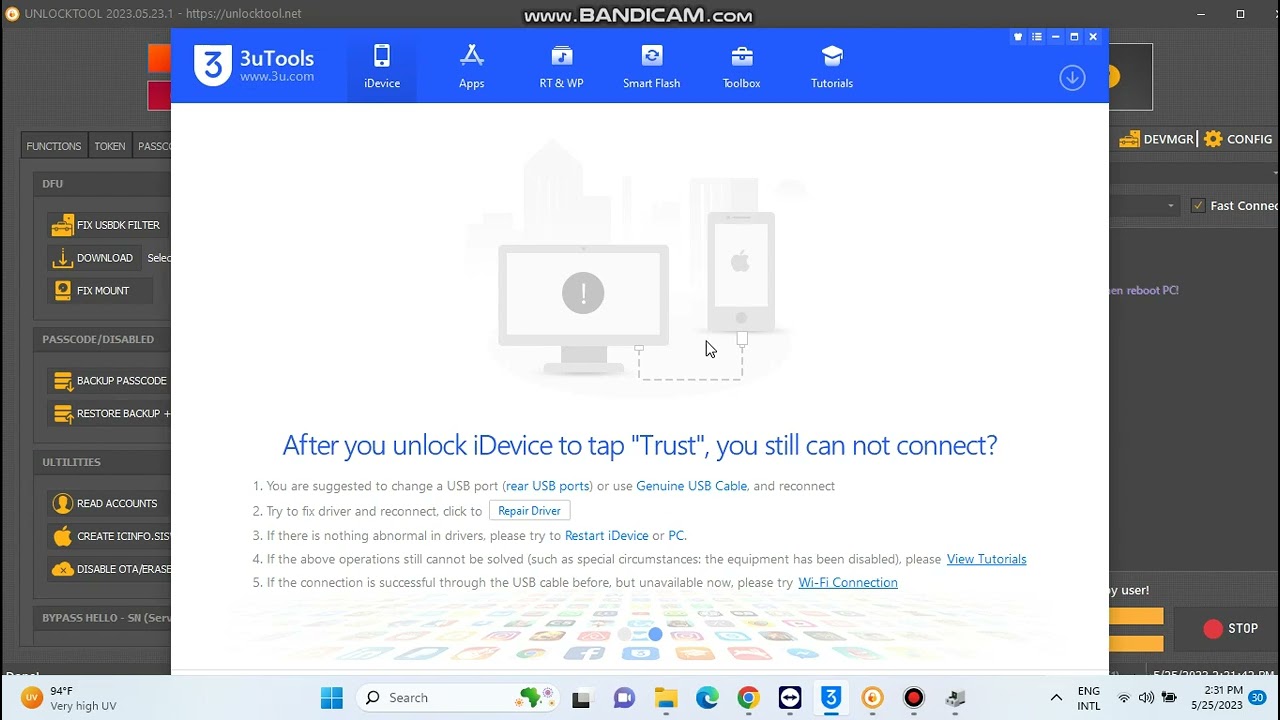Open the Chat camera app on taskbar
The image size is (1280, 720).
[624, 698]
